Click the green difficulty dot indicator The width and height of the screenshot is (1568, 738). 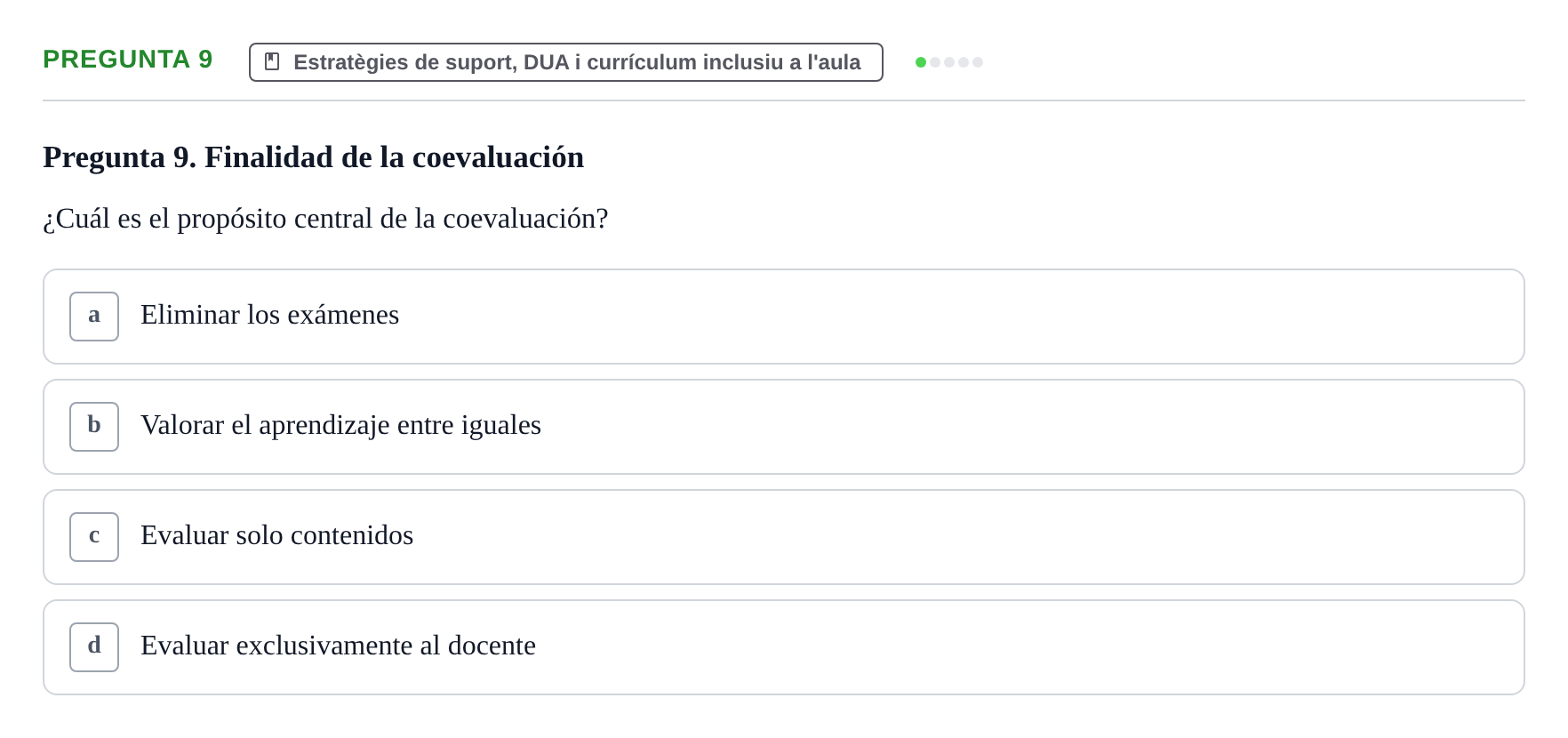921,62
